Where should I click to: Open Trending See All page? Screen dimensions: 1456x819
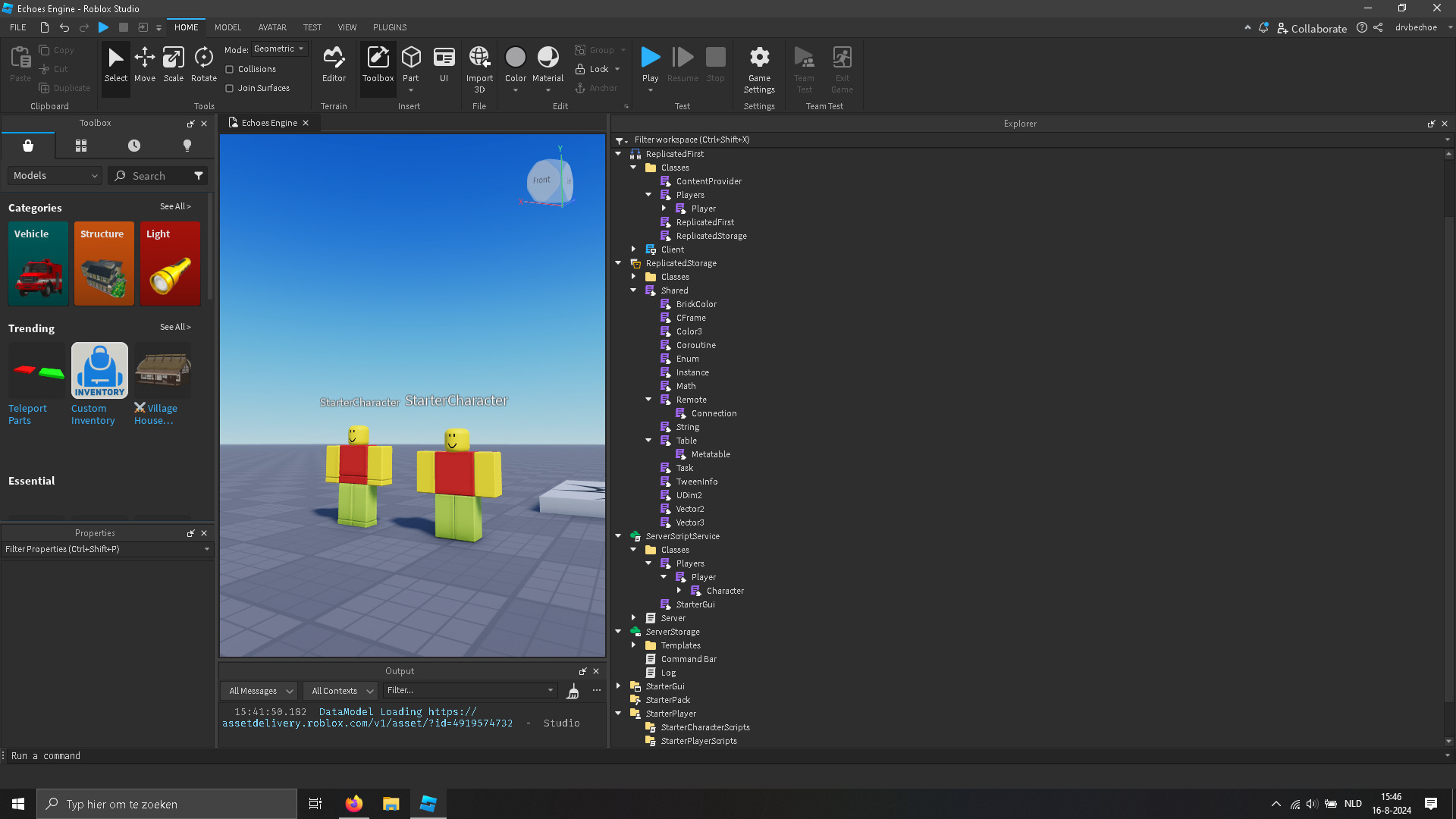coord(175,327)
